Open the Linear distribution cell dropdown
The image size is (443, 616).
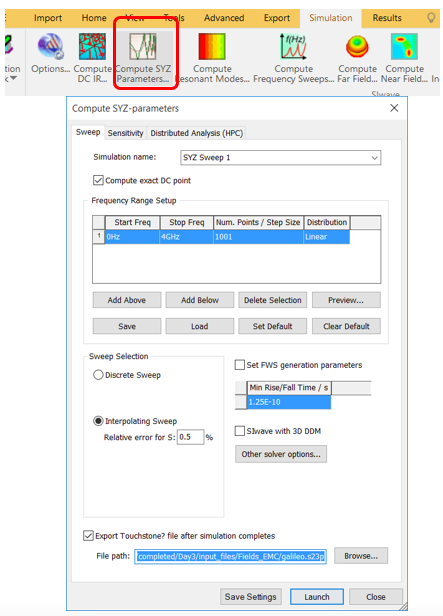(326, 237)
